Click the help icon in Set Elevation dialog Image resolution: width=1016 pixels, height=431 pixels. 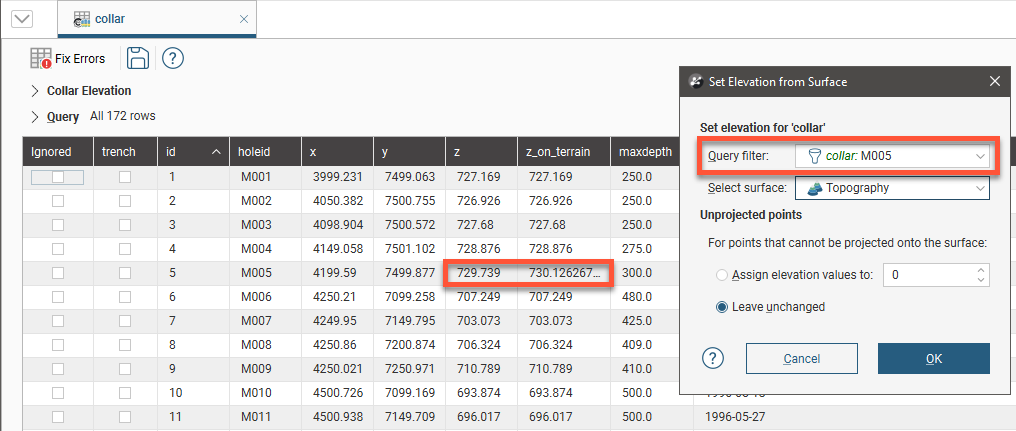coord(713,358)
